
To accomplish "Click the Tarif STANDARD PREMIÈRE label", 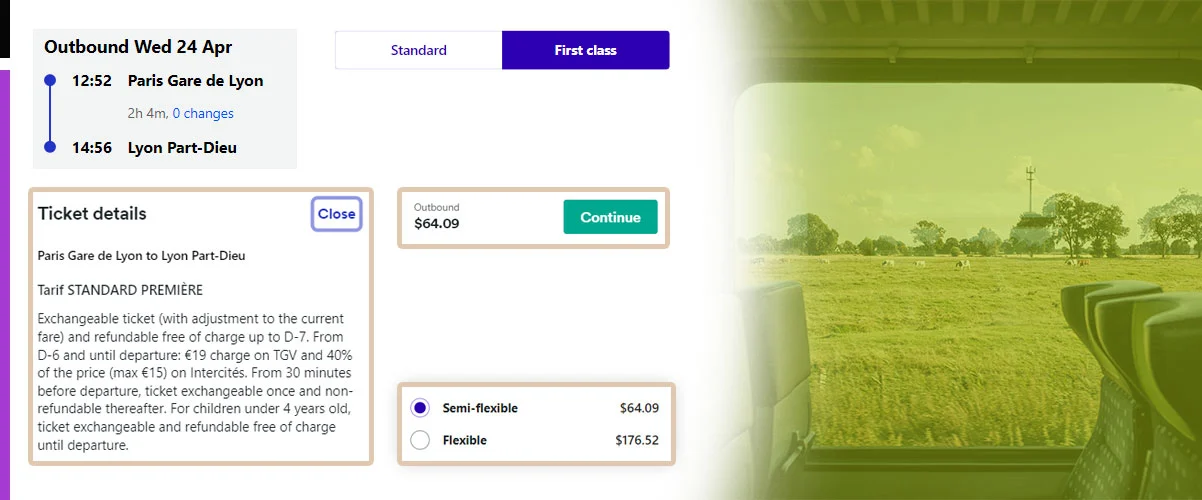I will click(x=120, y=290).
